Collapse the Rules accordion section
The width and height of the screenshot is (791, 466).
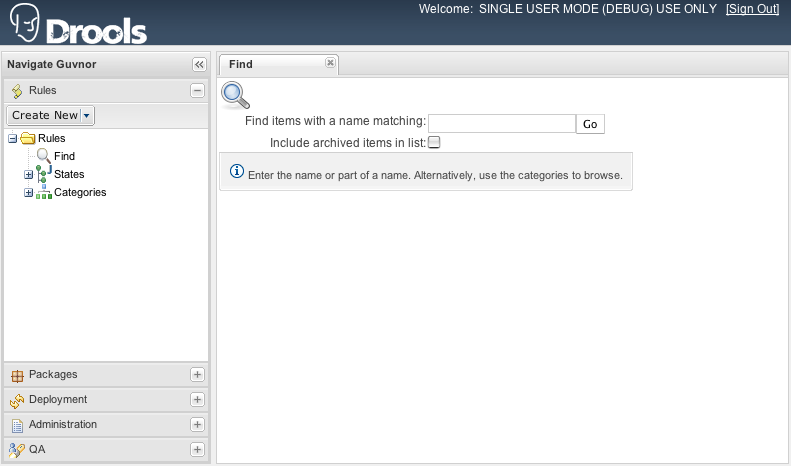coord(197,91)
